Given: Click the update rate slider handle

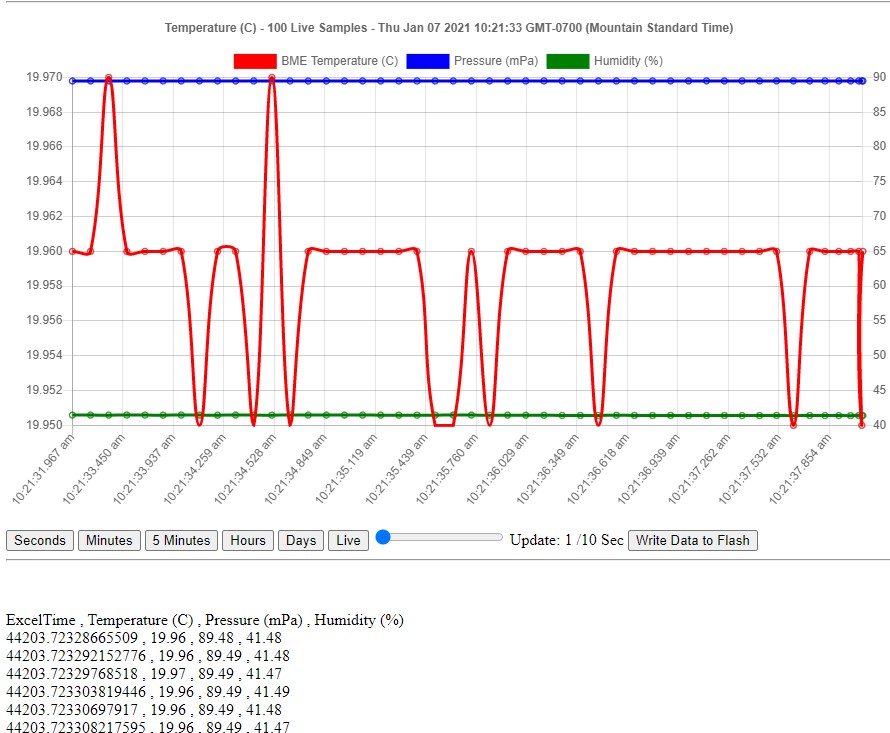Looking at the screenshot, I should [384, 537].
